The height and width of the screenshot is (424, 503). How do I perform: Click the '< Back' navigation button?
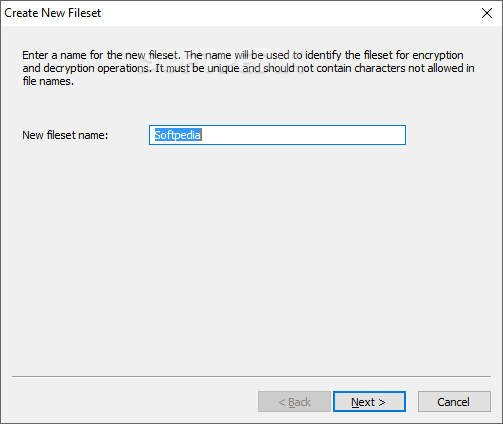[x=294, y=402]
